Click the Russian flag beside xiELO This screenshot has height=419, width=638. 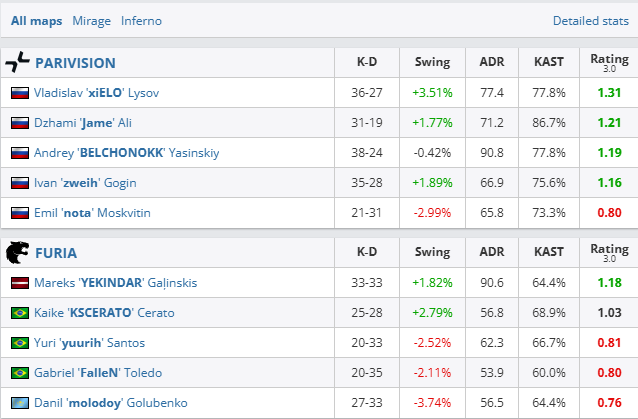18,93
